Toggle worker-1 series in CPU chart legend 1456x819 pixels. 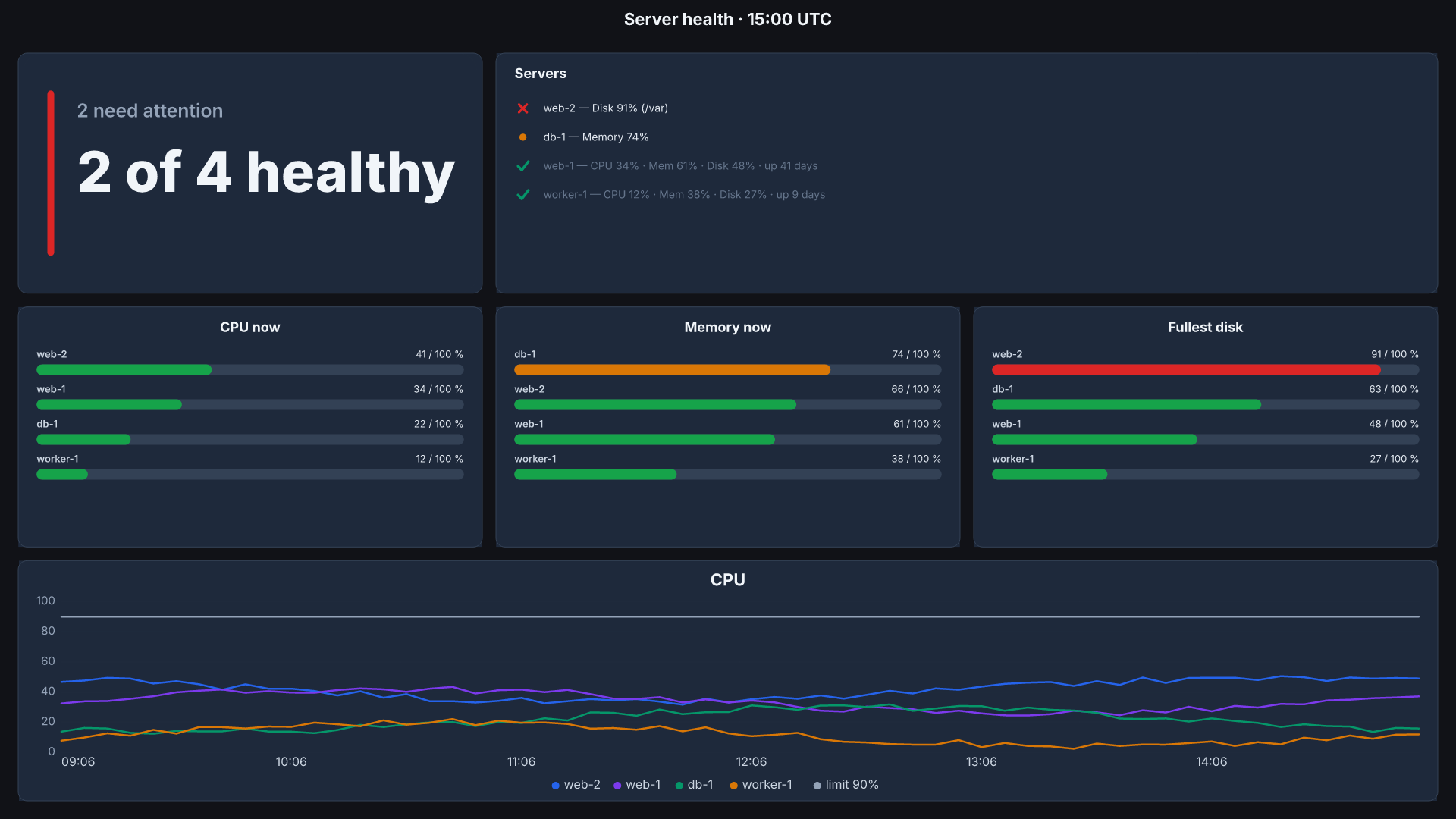[x=761, y=785]
